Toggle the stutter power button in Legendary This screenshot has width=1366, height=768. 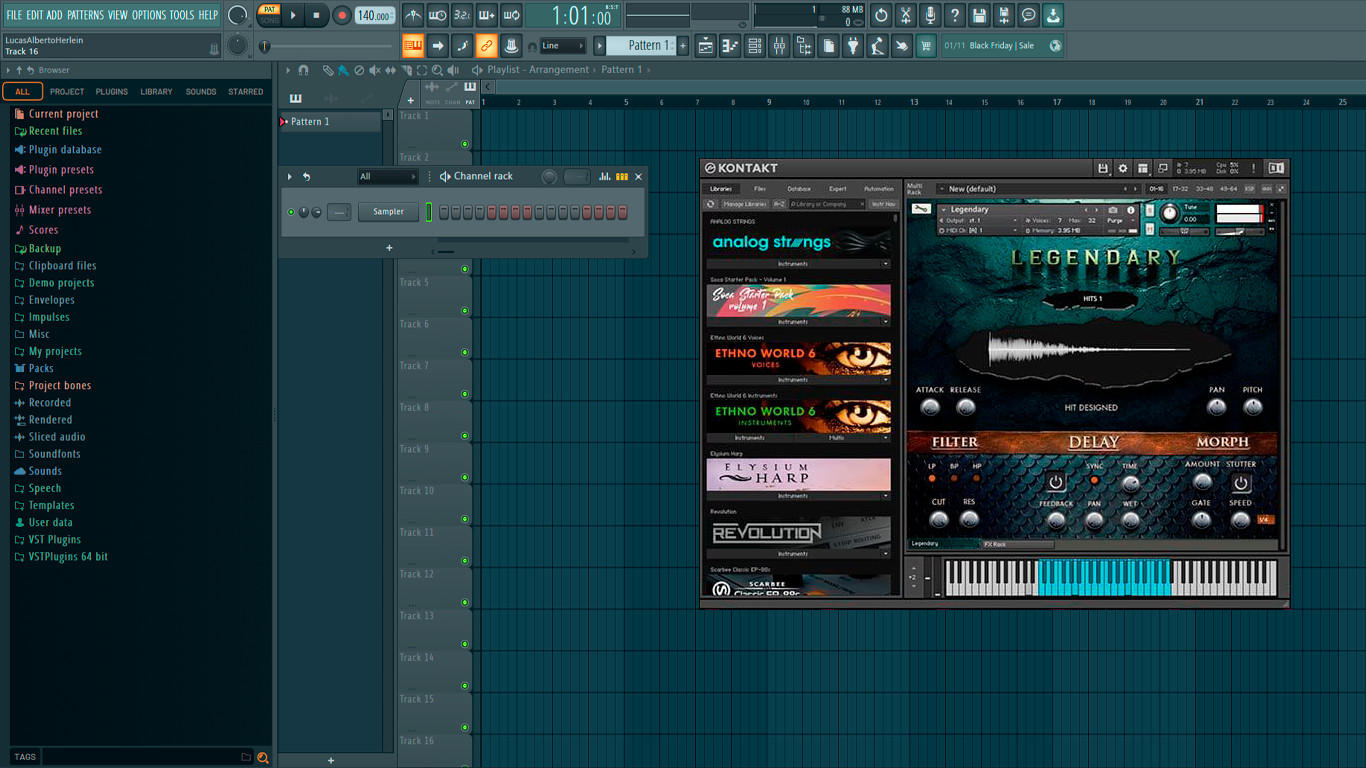(1241, 483)
